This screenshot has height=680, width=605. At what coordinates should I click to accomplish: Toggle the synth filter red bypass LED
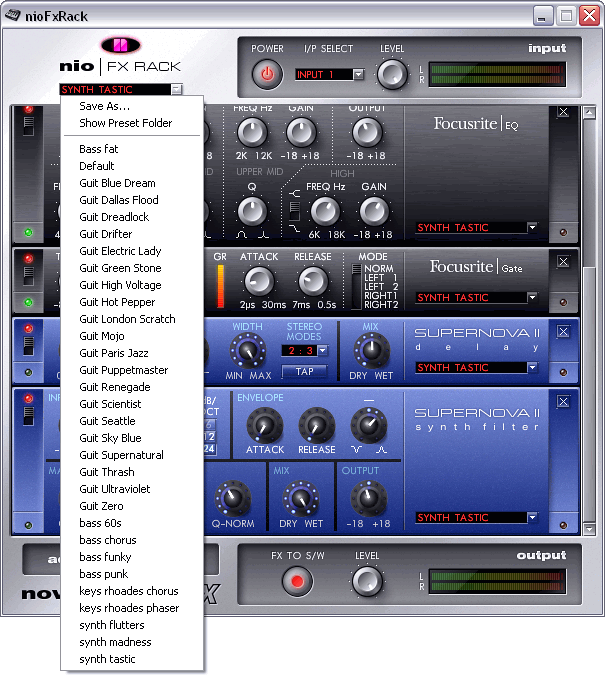click(29, 399)
